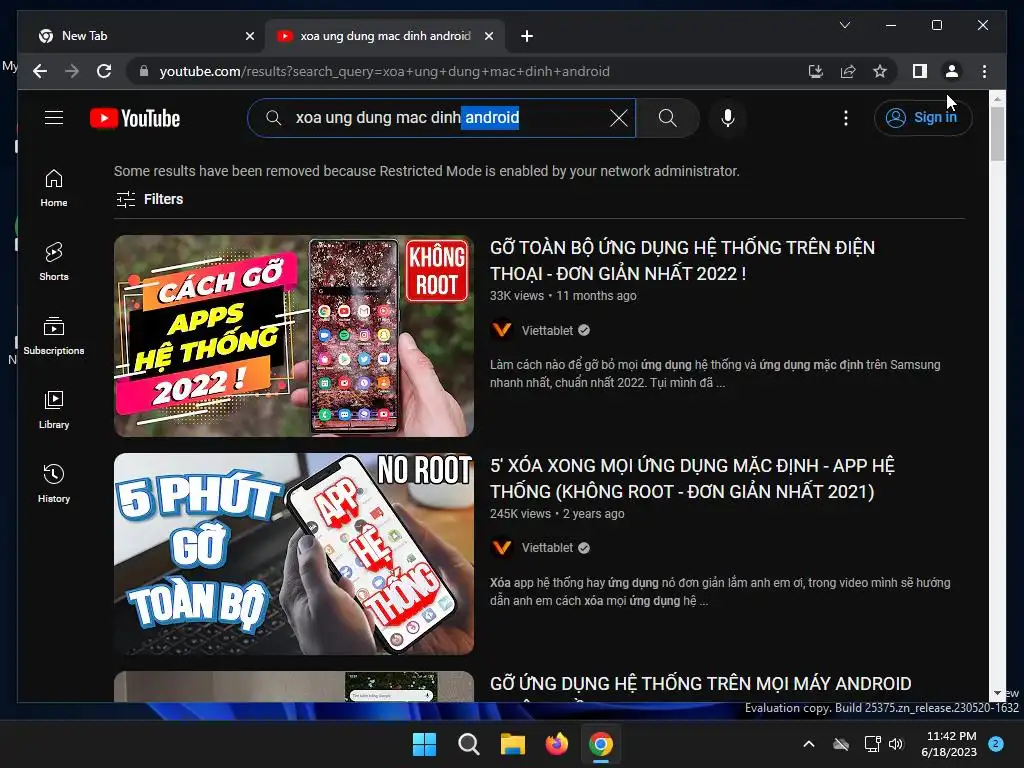1024x768 pixels.
Task: Open clock showing 11:42 PM
Action: pos(949,744)
